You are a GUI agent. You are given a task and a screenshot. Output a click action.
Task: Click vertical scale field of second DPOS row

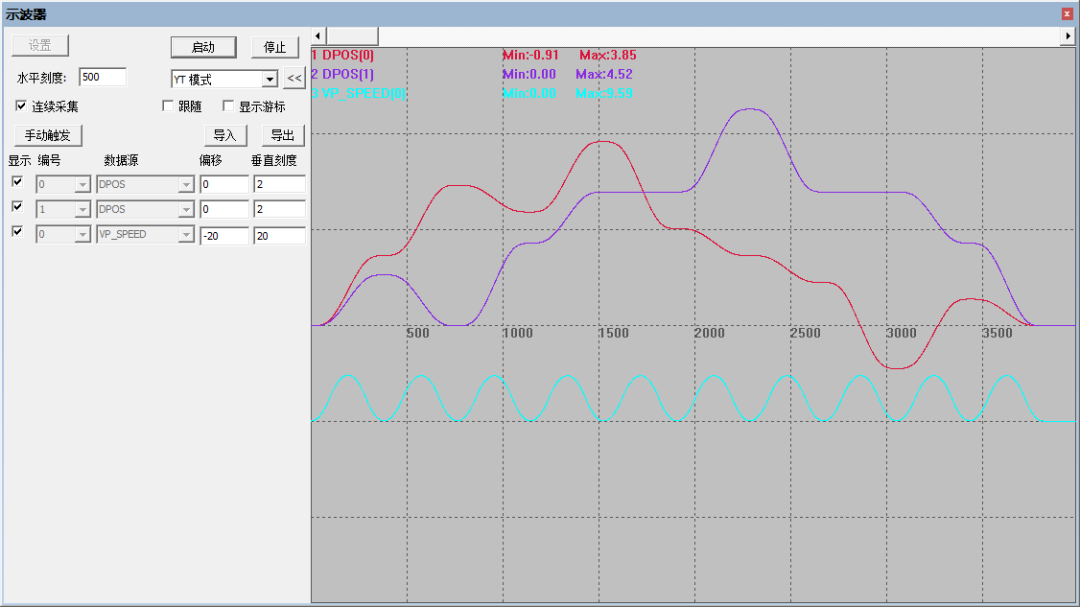point(279,209)
